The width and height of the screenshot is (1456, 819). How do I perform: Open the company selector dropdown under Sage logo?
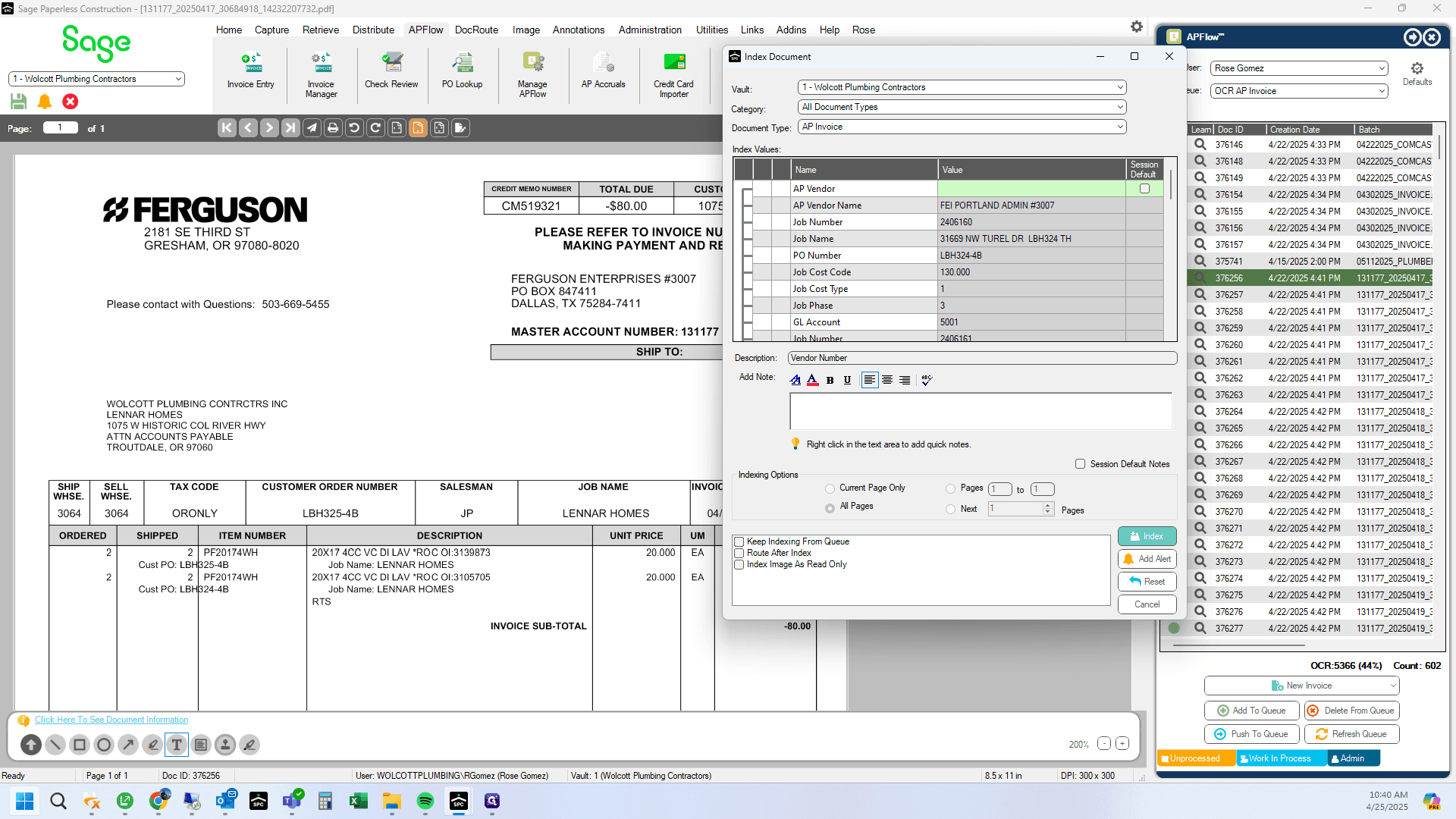tap(96, 79)
